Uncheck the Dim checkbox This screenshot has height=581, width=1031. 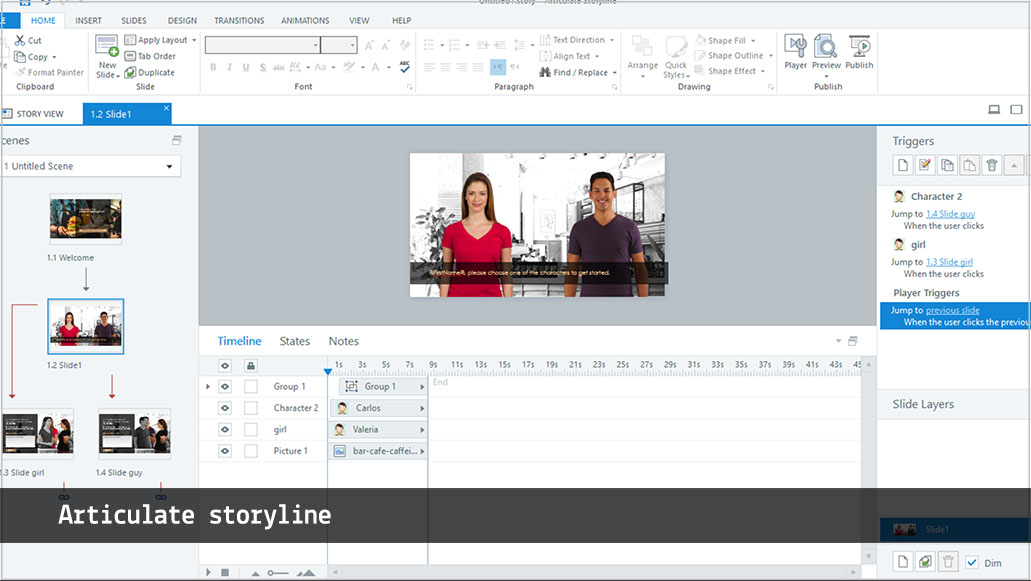pos(972,563)
